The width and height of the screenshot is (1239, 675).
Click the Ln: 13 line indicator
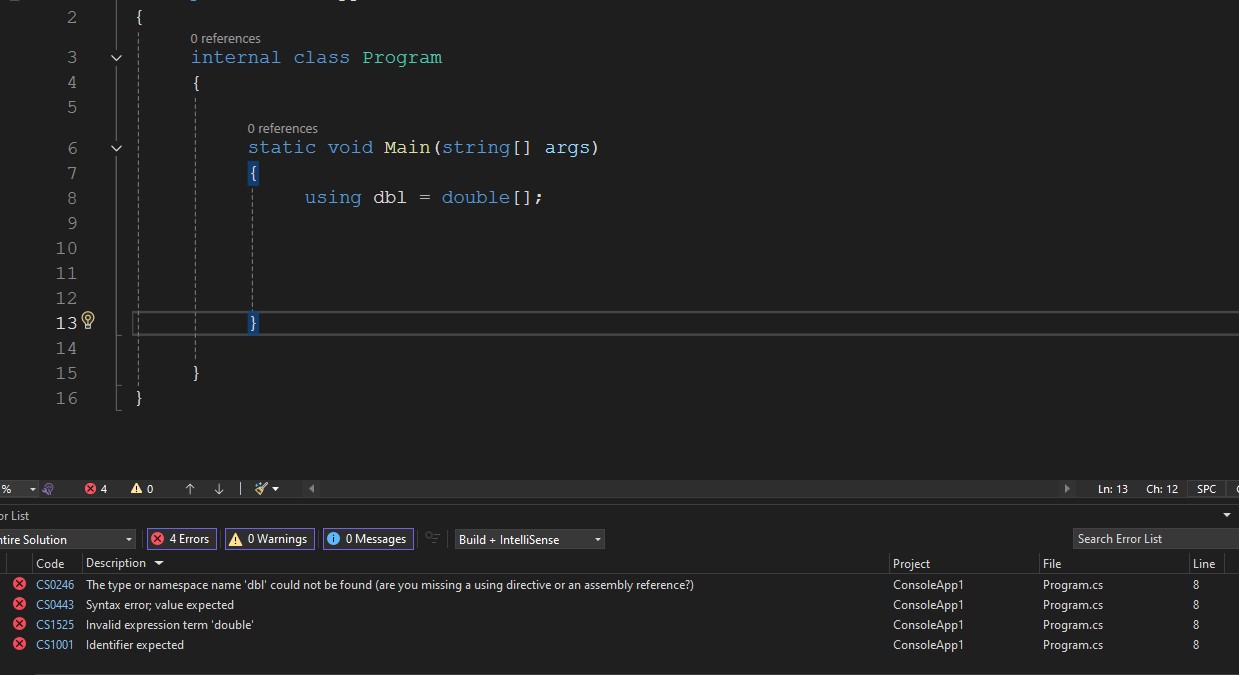[1113, 489]
